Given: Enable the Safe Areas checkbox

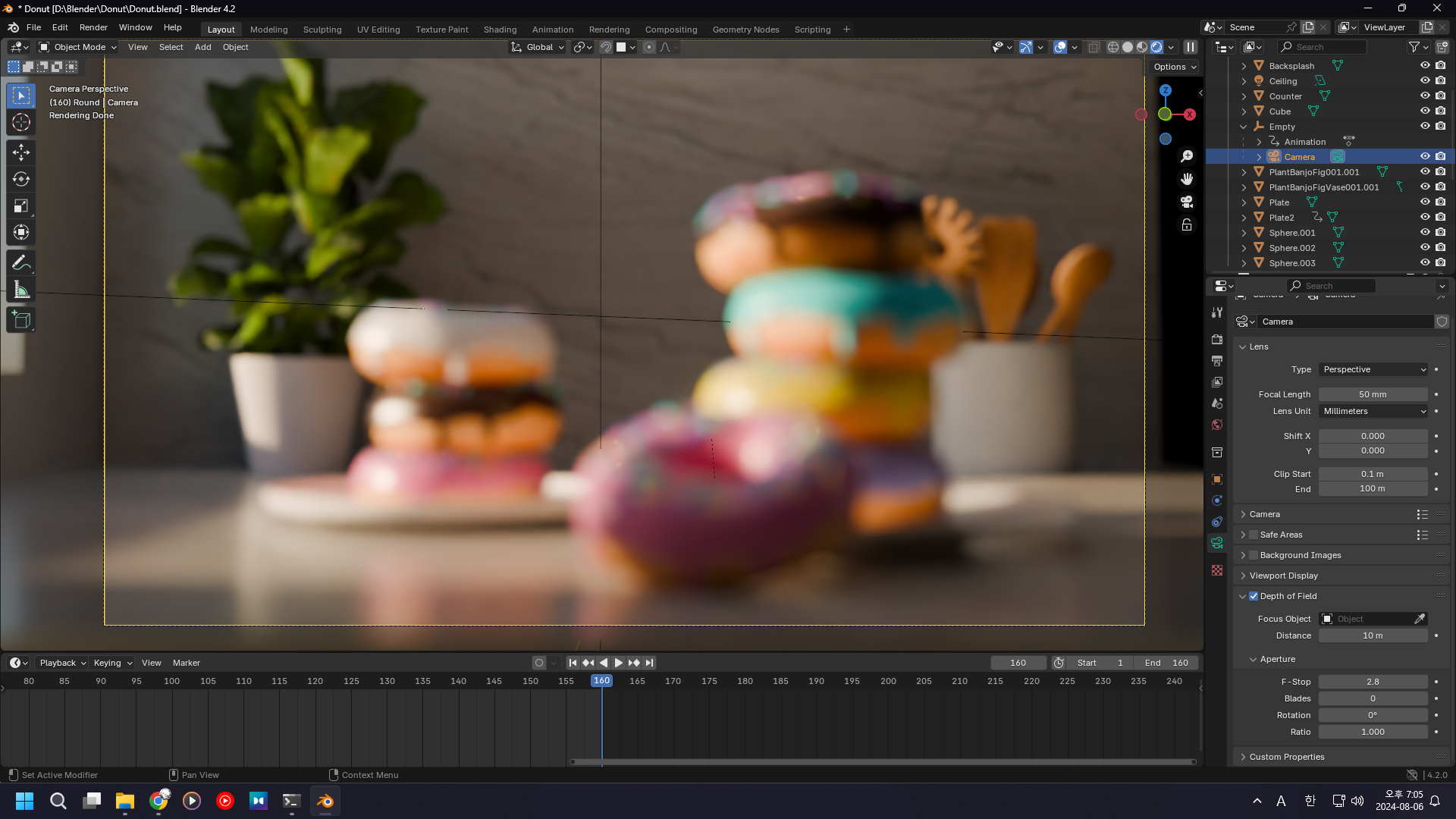Looking at the screenshot, I should point(1254,535).
